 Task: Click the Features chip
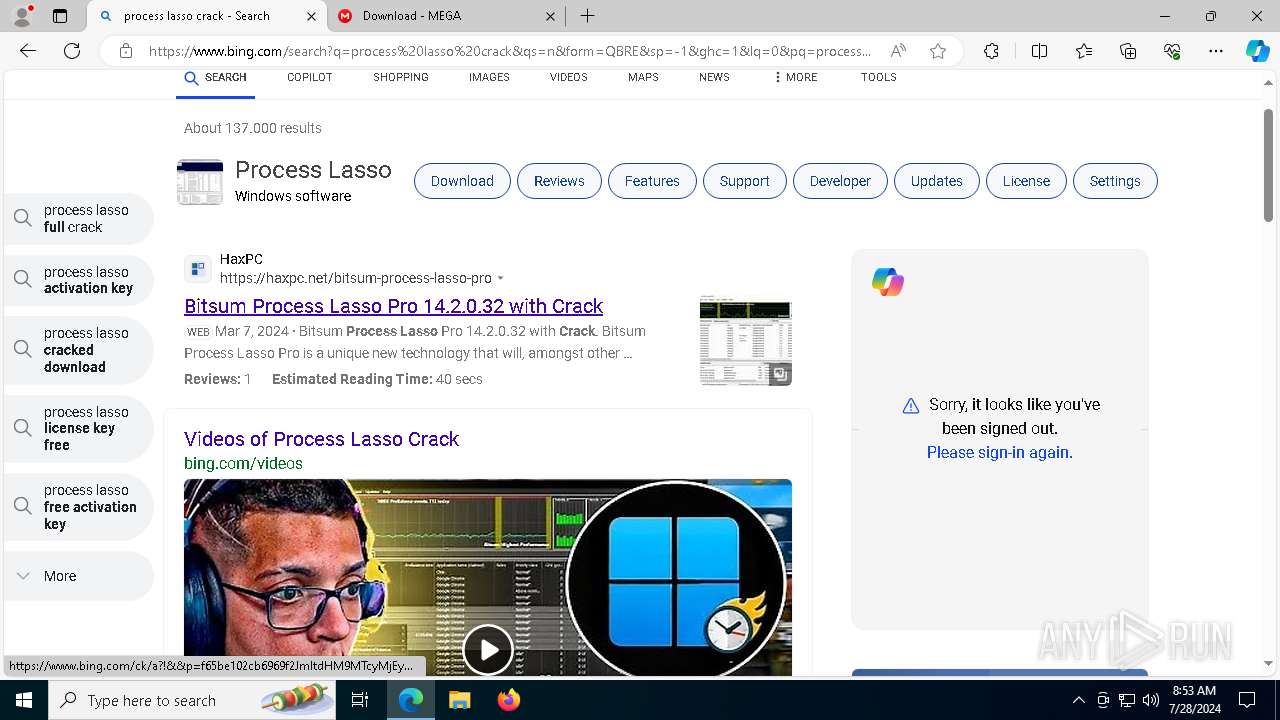pyautogui.click(x=652, y=181)
